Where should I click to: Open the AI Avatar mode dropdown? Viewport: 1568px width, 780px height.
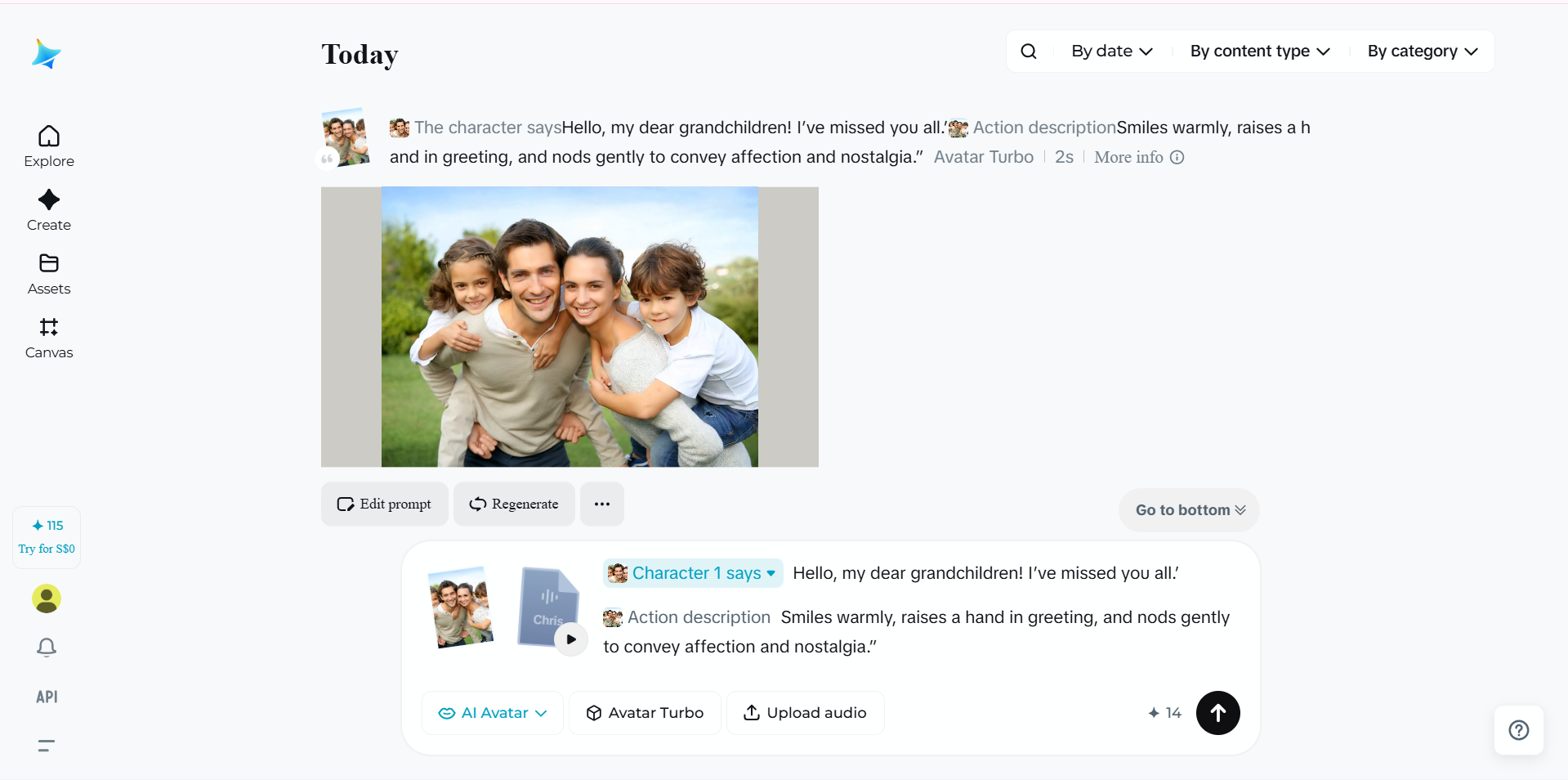point(493,713)
